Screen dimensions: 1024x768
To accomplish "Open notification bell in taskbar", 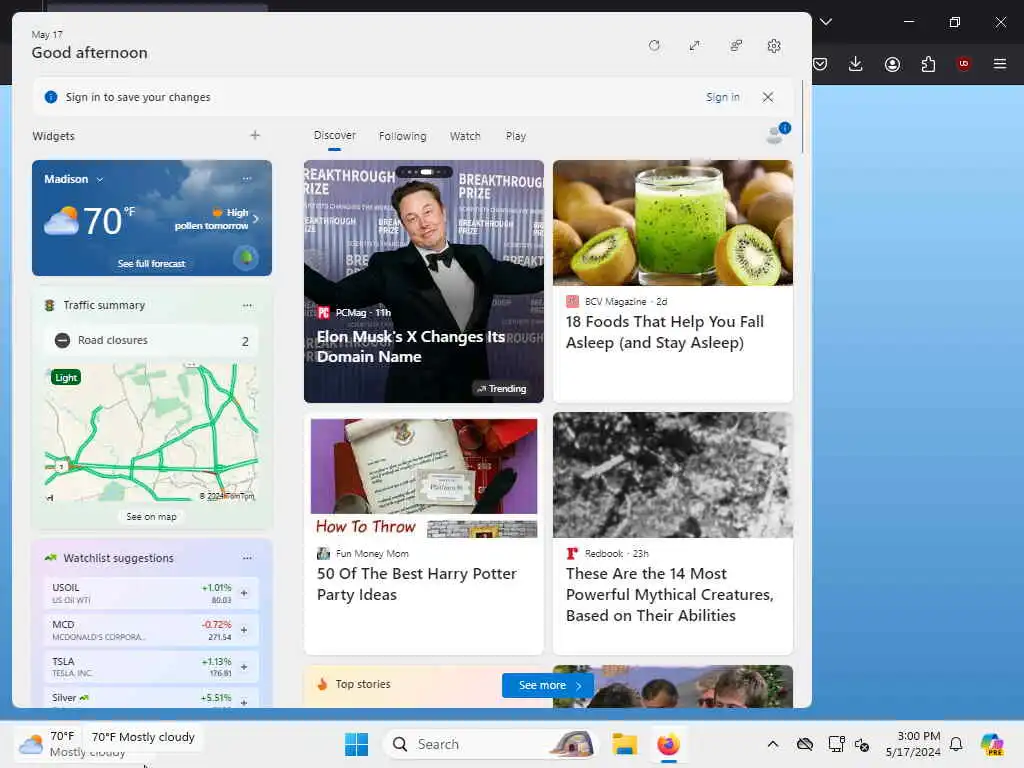I will [x=955, y=744].
